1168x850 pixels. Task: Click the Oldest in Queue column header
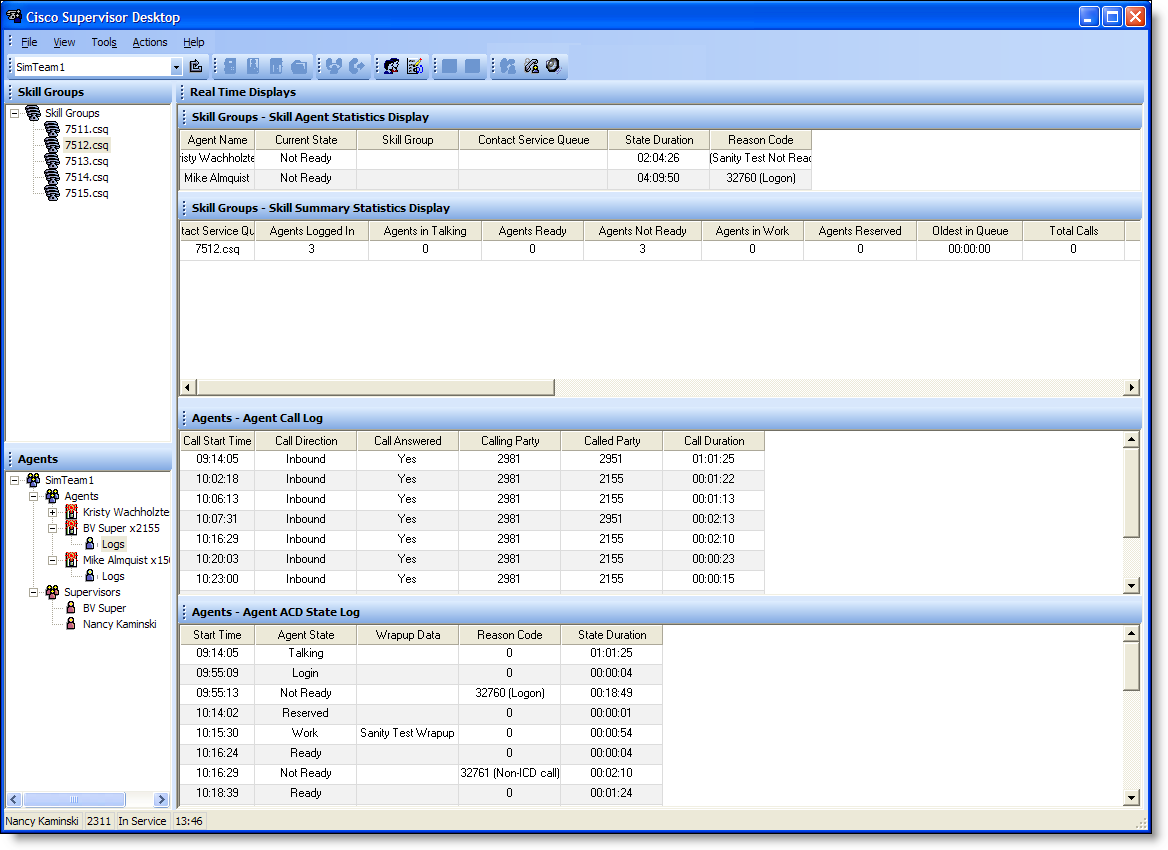click(969, 231)
